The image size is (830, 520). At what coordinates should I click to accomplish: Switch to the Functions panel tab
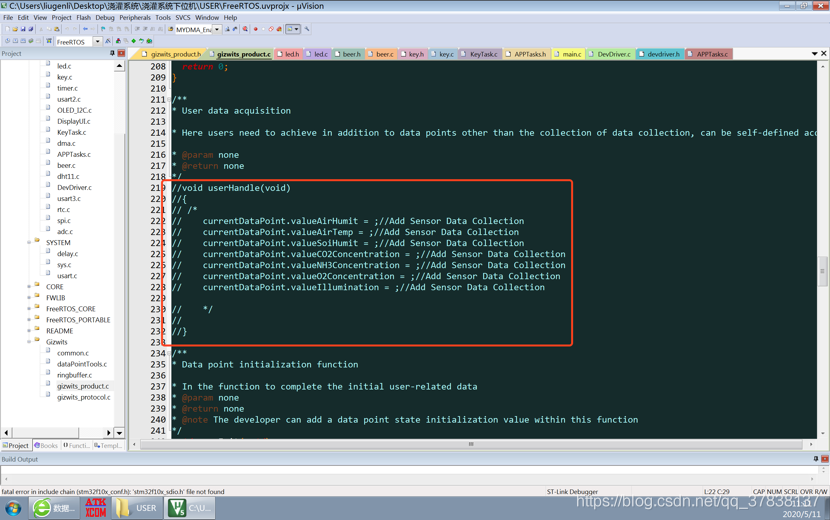click(x=76, y=446)
